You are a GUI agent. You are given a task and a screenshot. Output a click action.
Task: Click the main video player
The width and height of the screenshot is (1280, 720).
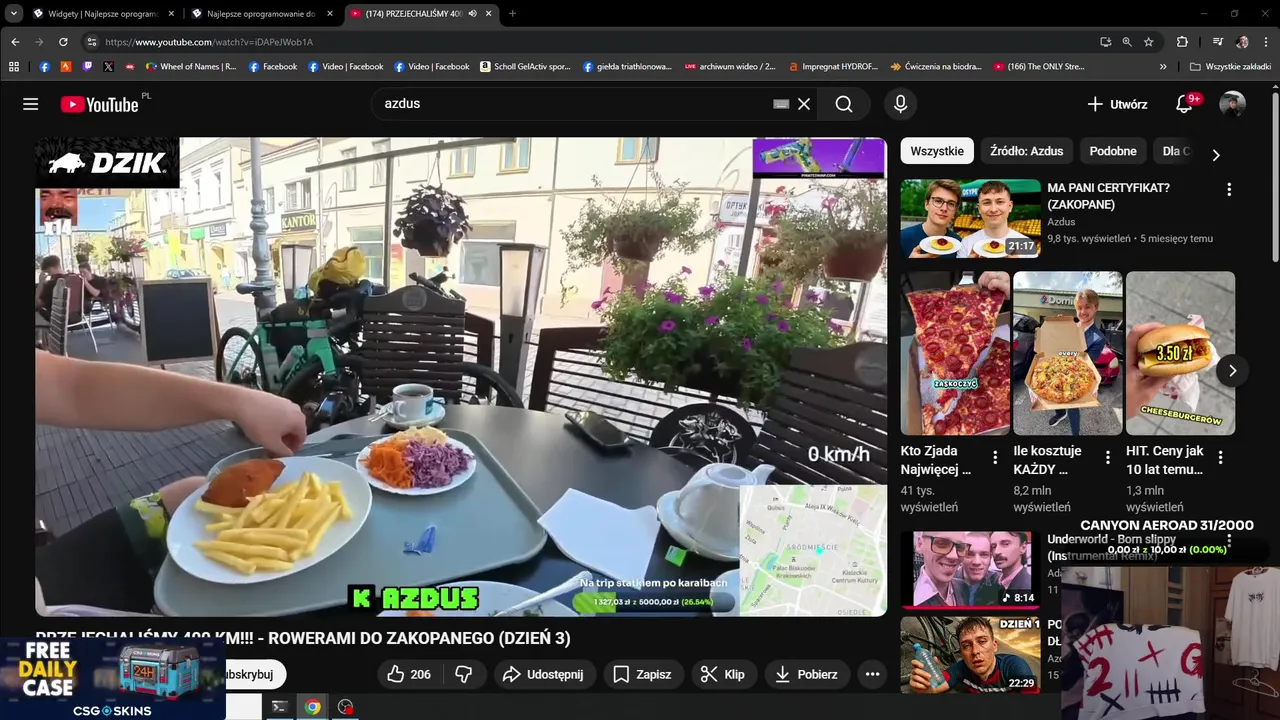pyautogui.click(x=461, y=377)
